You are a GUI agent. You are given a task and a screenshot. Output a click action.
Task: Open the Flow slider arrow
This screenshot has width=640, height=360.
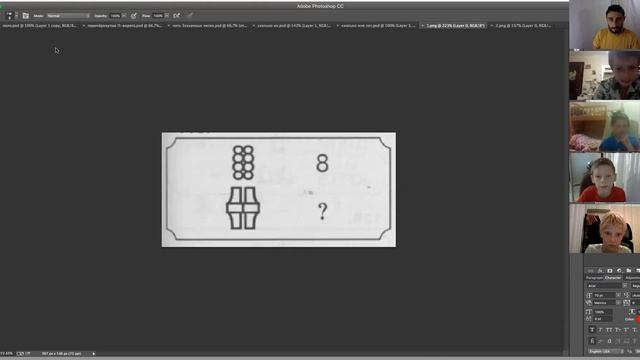167,16
